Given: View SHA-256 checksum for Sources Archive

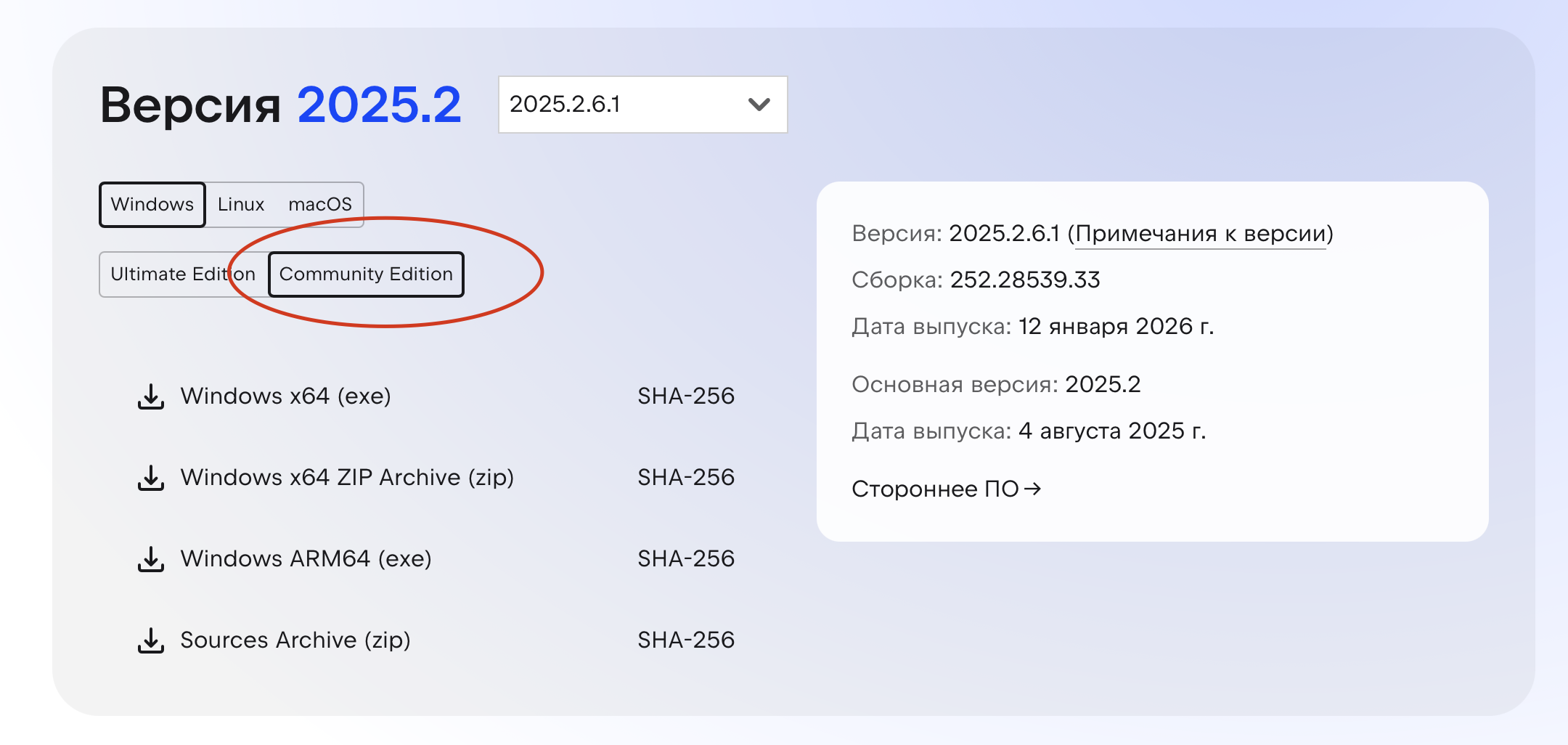Looking at the screenshot, I should tap(686, 640).
